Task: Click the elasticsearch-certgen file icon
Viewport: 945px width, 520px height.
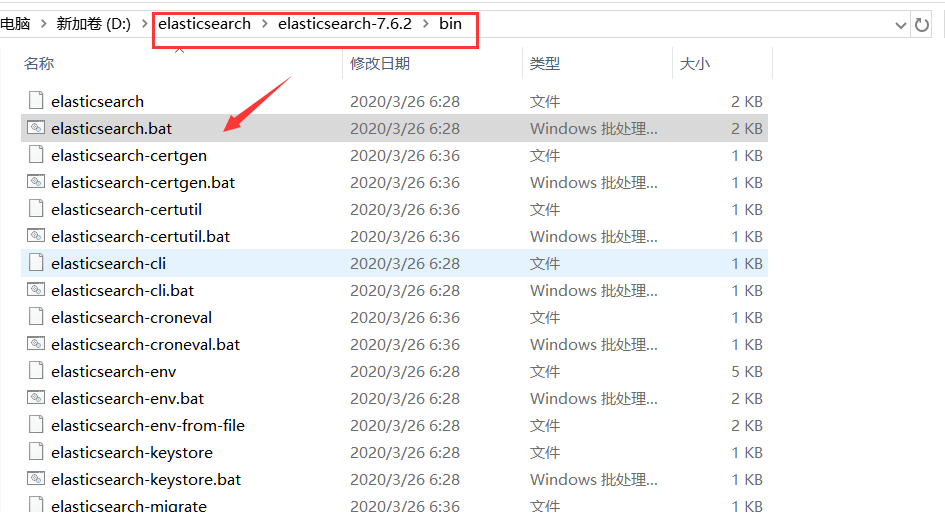Action: [x=36, y=155]
